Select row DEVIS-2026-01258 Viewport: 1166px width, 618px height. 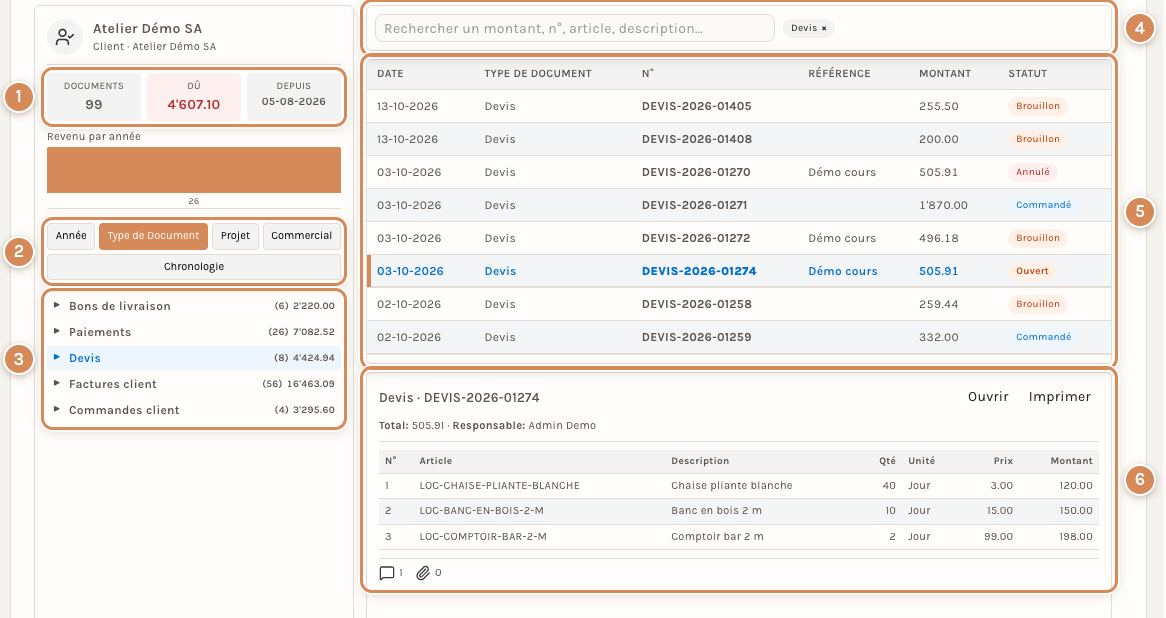pos(739,304)
